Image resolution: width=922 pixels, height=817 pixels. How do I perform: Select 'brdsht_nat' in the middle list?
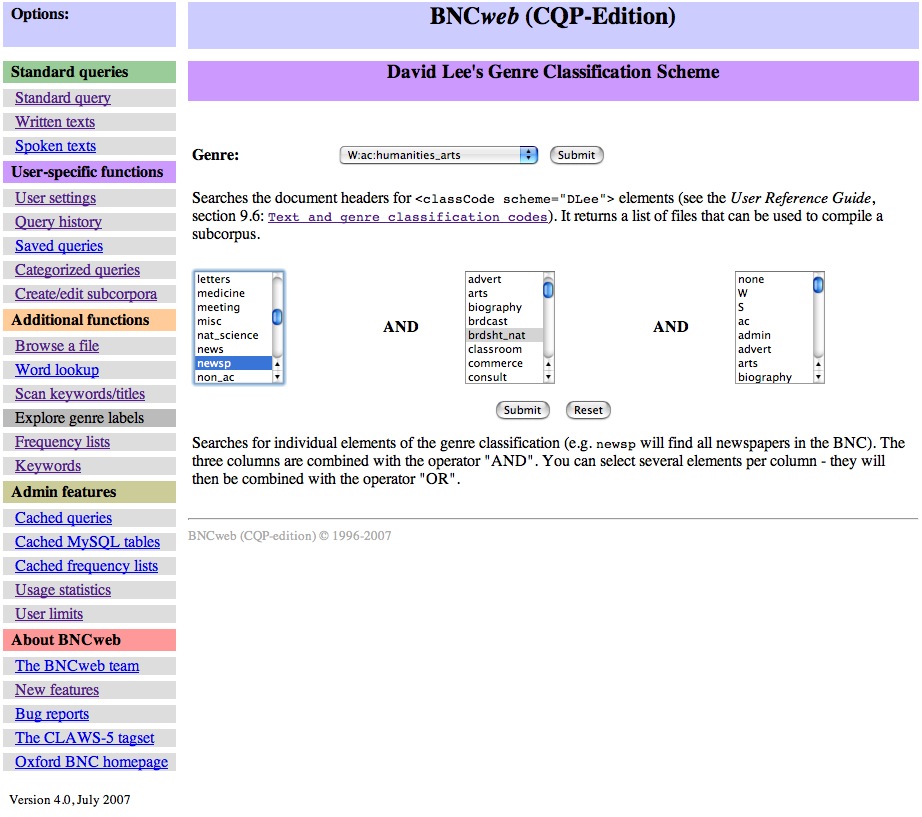[495, 336]
